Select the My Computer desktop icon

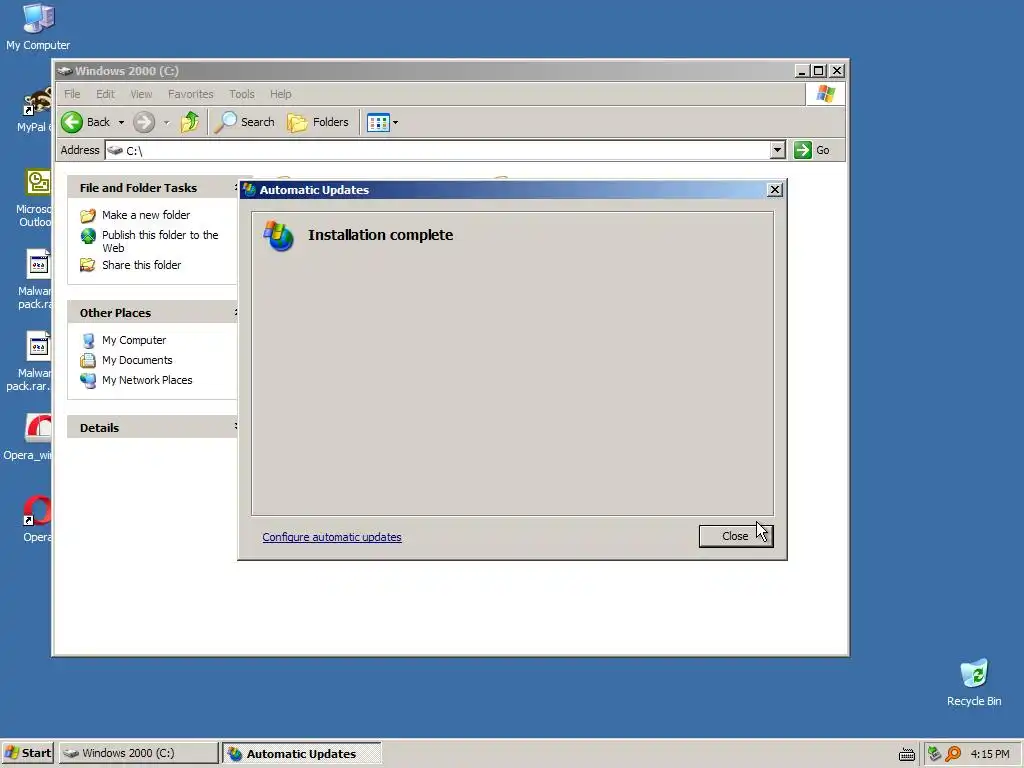tap(38, 26)
